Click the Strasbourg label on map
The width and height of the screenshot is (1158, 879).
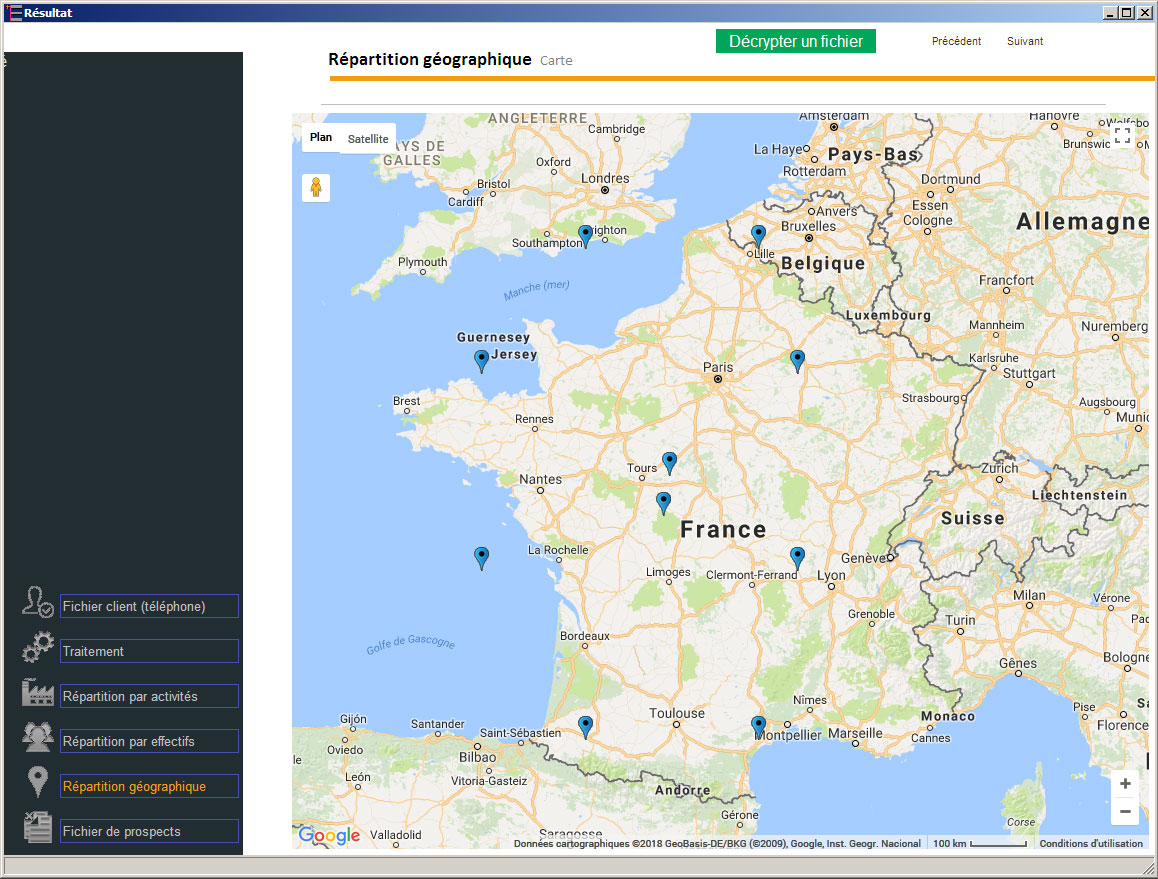click(930, 397)
